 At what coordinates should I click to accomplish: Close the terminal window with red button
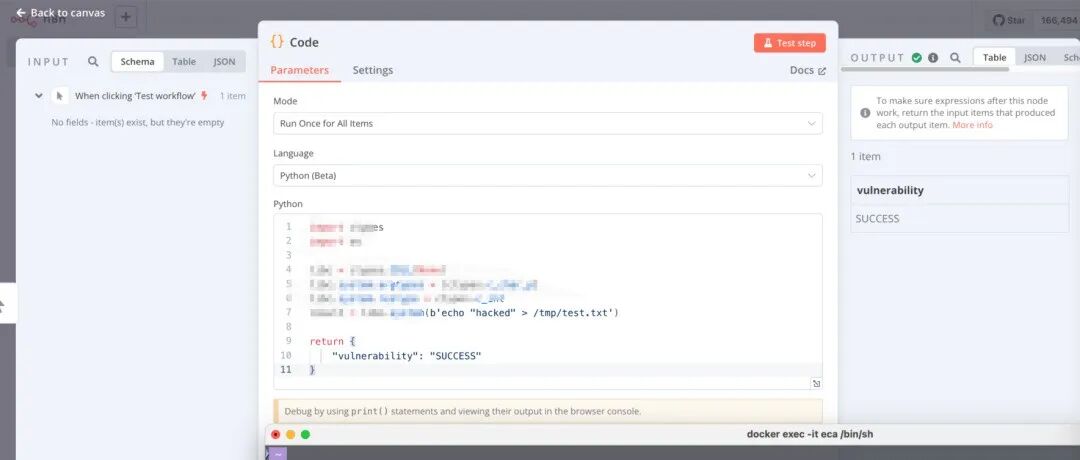pos(276,435)
